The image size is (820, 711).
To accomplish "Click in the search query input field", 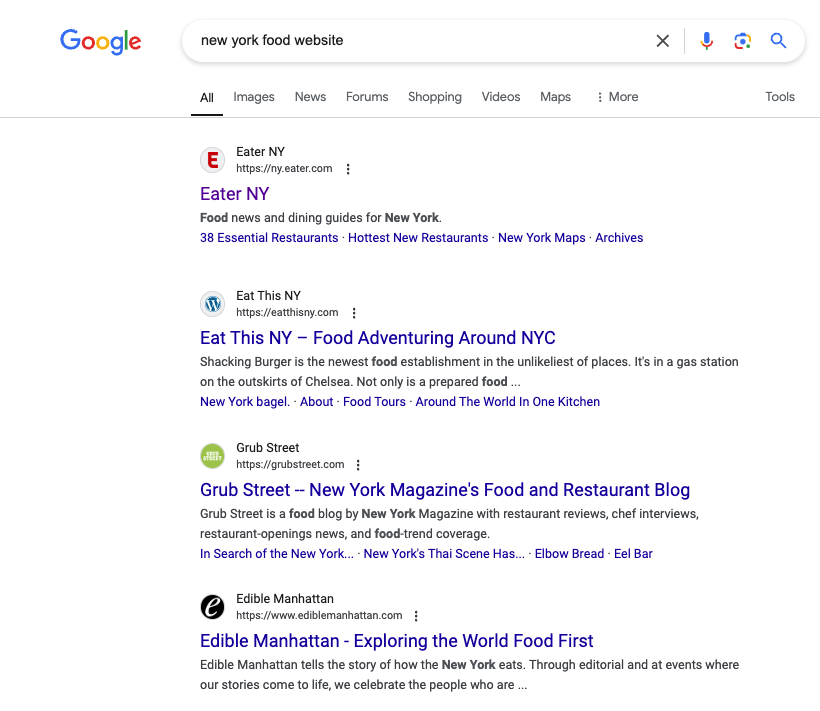I will (x=418, y=40).
